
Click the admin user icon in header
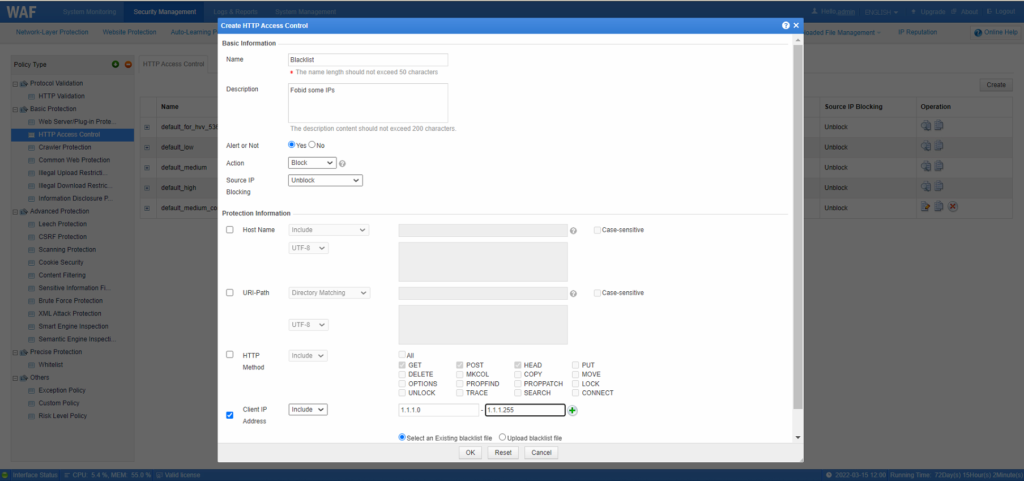[x=814, y=12]
